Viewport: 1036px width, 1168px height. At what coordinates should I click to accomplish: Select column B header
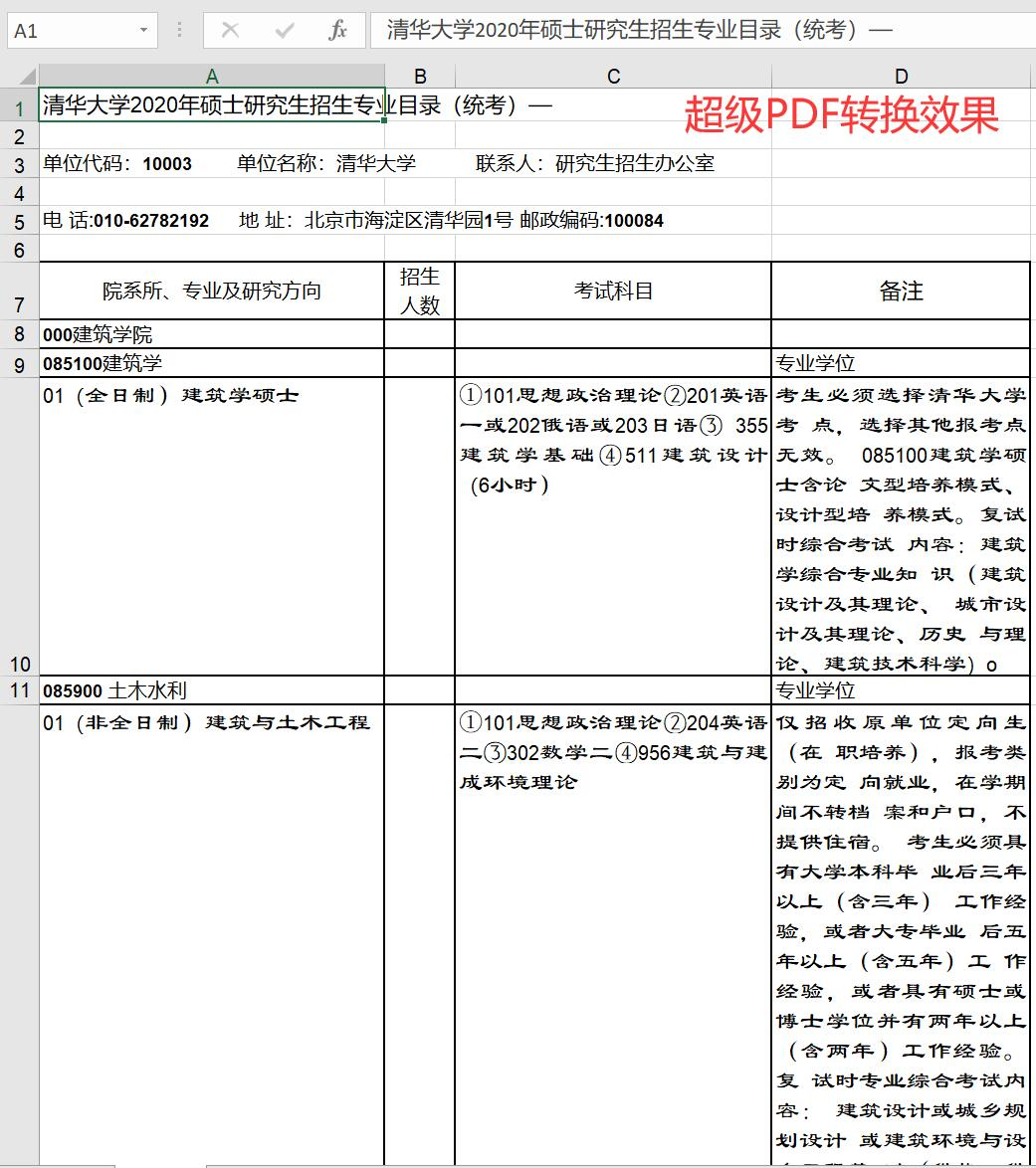420,76
